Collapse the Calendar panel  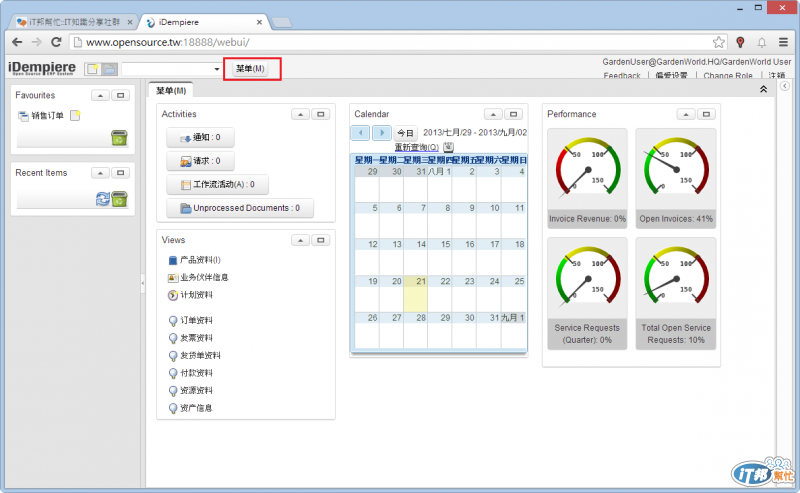[x=493, y=114]
